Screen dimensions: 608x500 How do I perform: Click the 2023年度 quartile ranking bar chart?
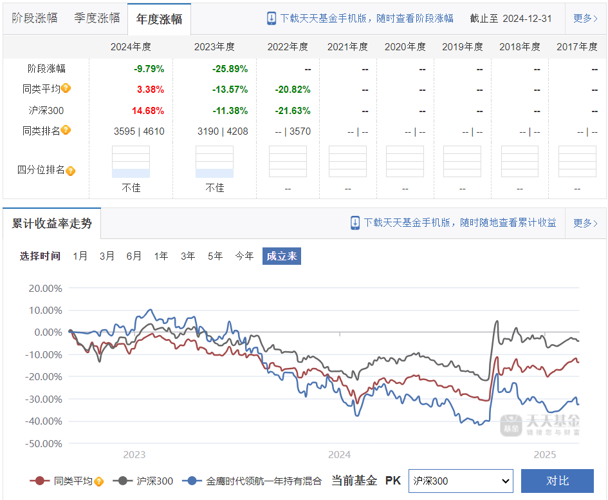(x=214, y=162)
